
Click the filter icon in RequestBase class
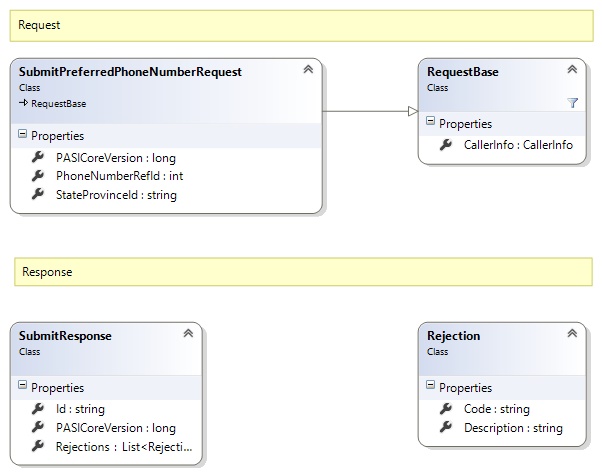tap(573, 103)
